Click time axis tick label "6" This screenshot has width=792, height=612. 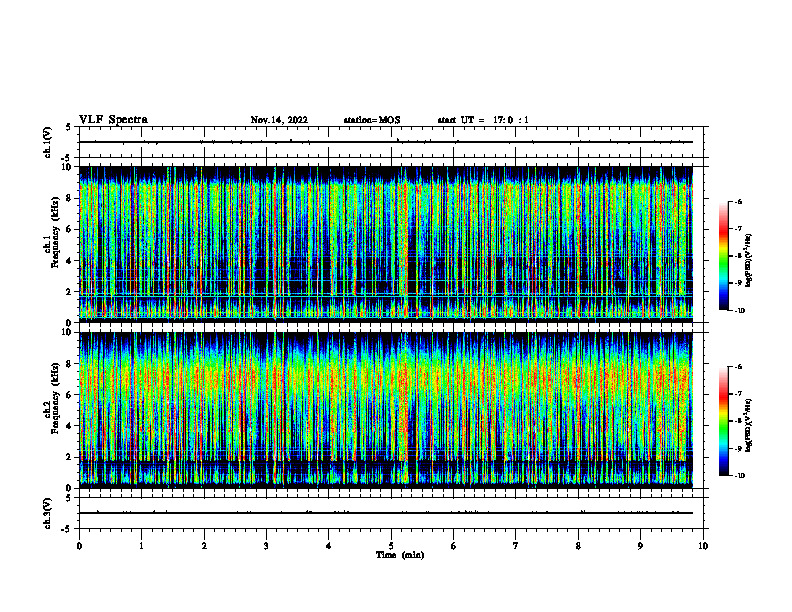pos(454,546)
